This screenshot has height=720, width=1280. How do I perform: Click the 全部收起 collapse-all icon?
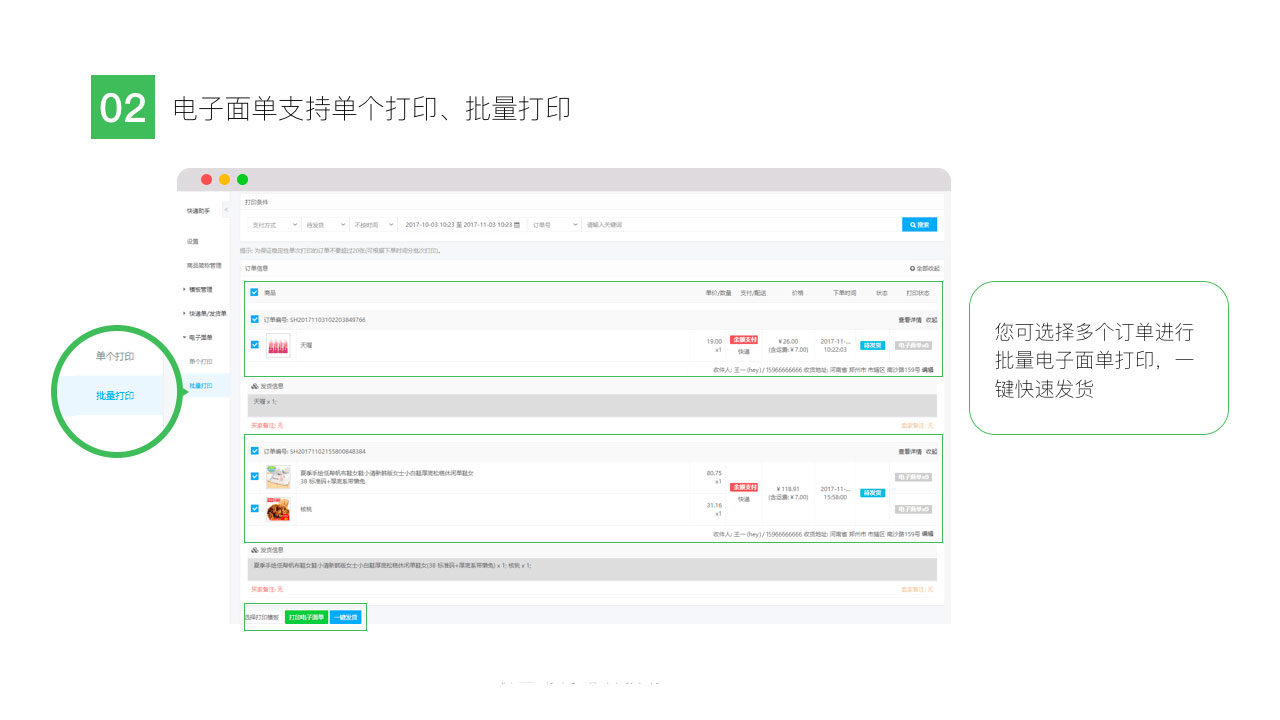pyautogui.click(x=912, y=268)
